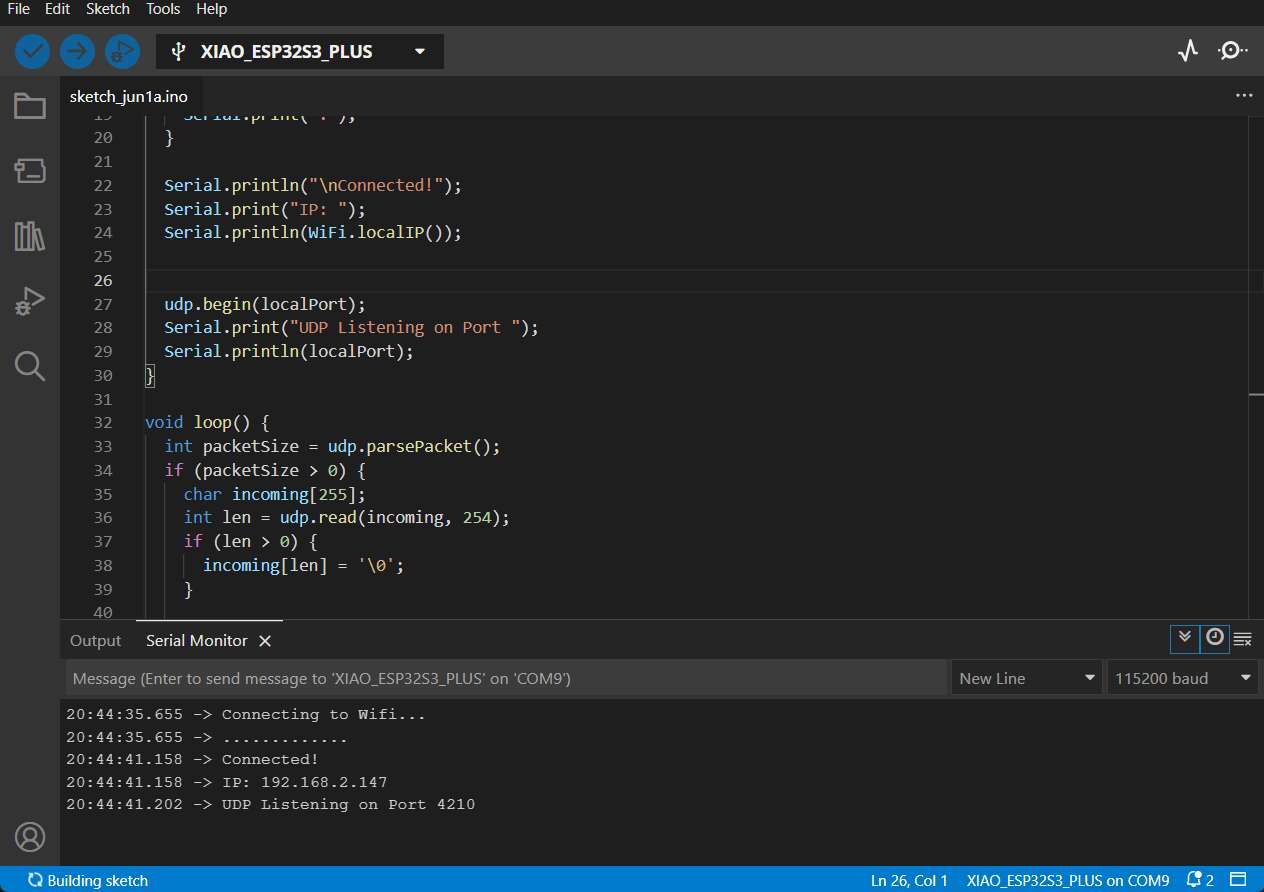Image resolution: width=1264 pixels, height=892 pixels.
Task: Click the incoming[len] = '\0' line
Action: (x=304, y=565)
